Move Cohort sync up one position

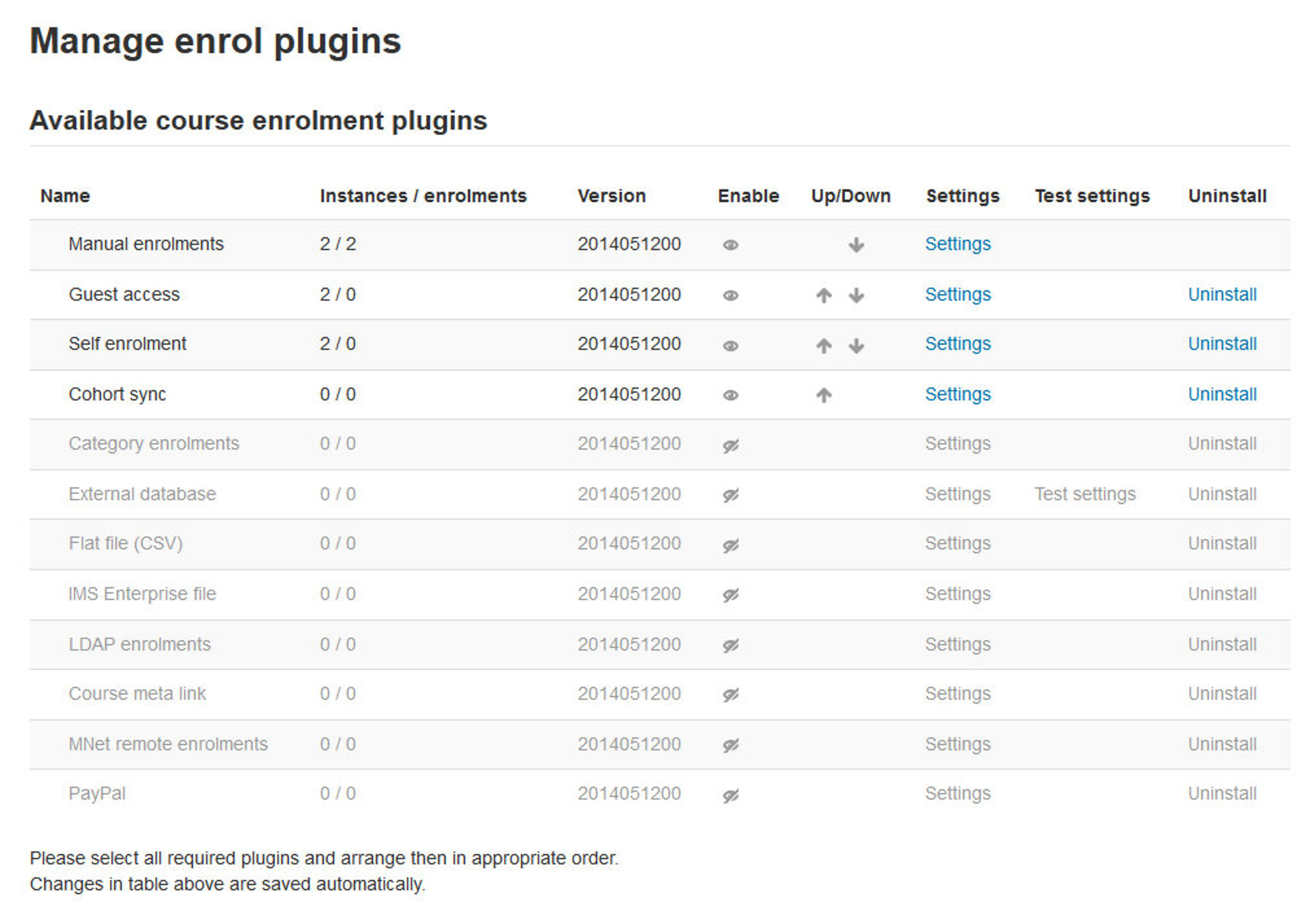tap(824, 394)
